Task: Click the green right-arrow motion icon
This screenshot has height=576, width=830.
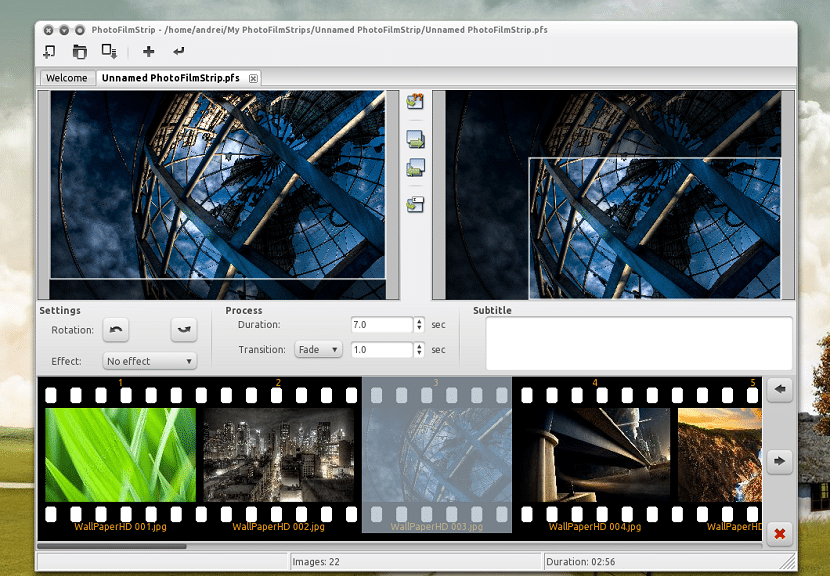Action: pyautogui.click(x=416, y=138)
